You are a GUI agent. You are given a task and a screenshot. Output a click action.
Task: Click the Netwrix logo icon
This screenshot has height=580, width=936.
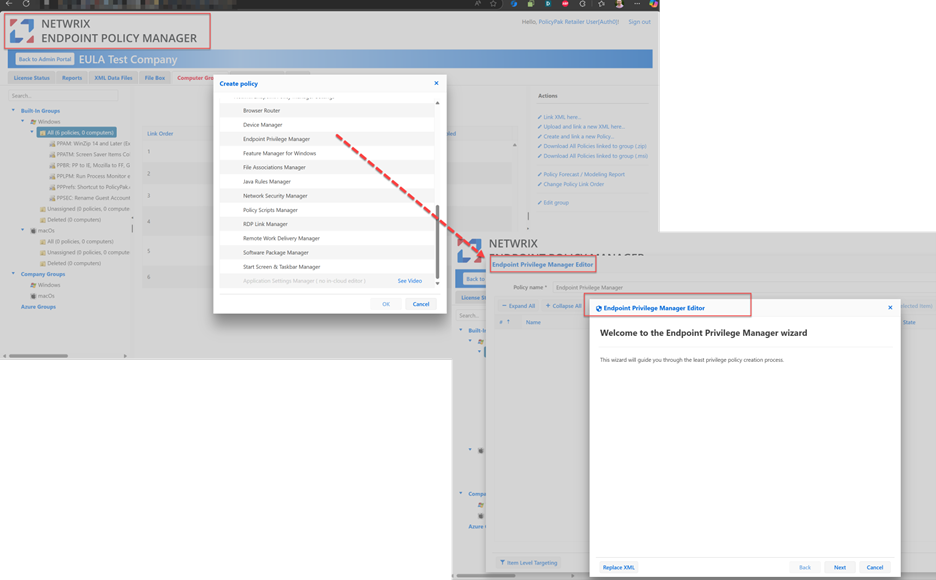pyautogui.click(x=22, y=31)
